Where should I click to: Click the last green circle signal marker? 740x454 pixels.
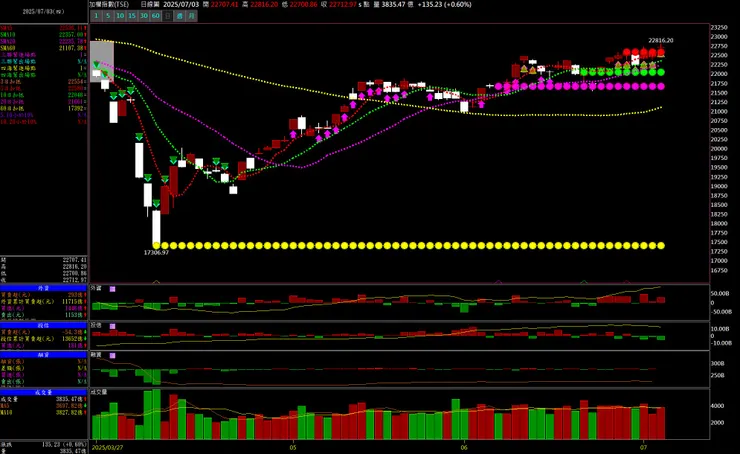coord(661,72)
